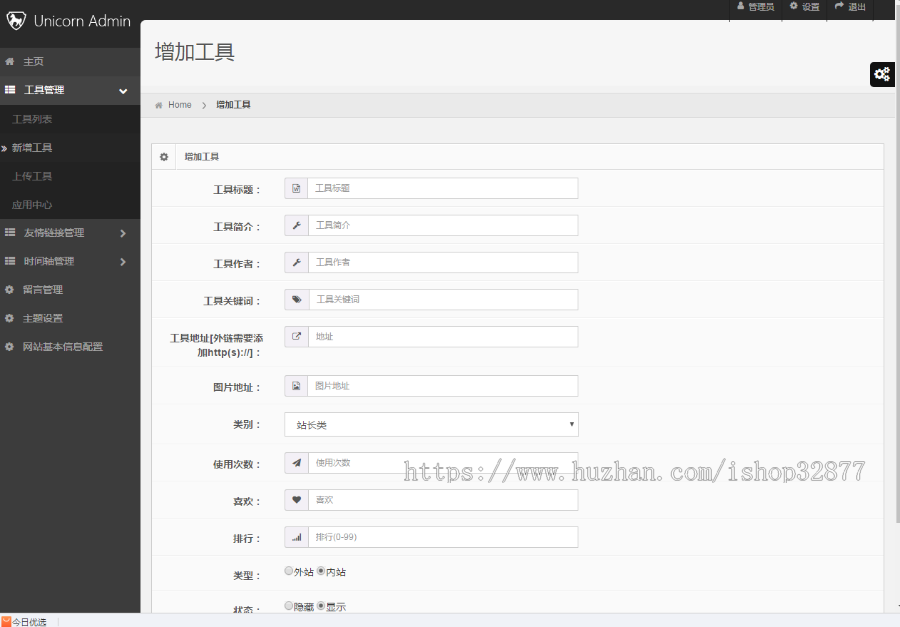
Task: Open 设置 in the top bar
Action: pos(810,7)
